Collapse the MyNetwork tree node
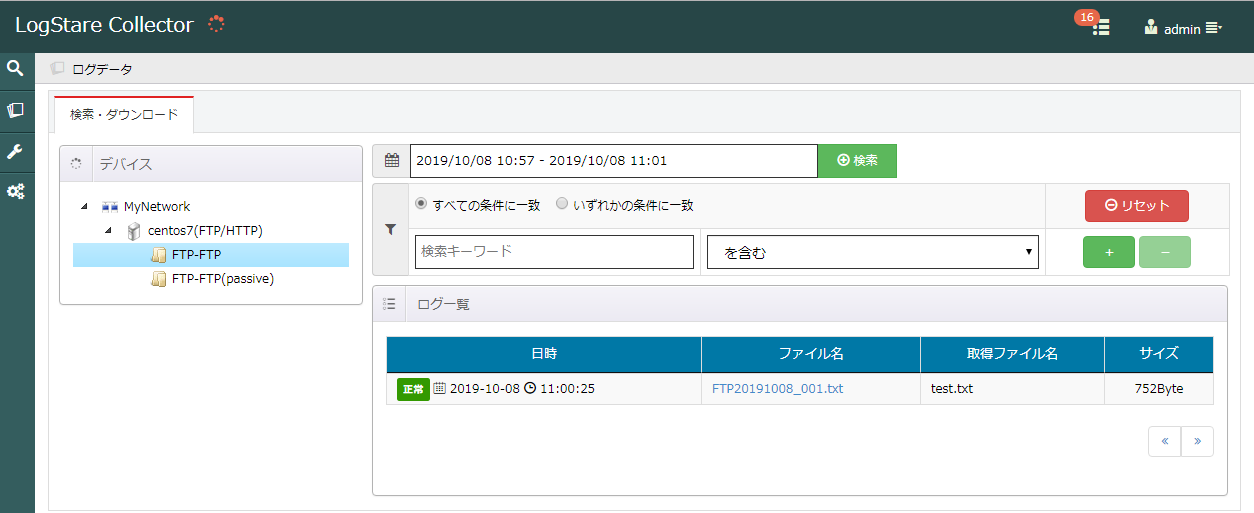This screenshot has height=513, width=1254. (x=85, y=207)
